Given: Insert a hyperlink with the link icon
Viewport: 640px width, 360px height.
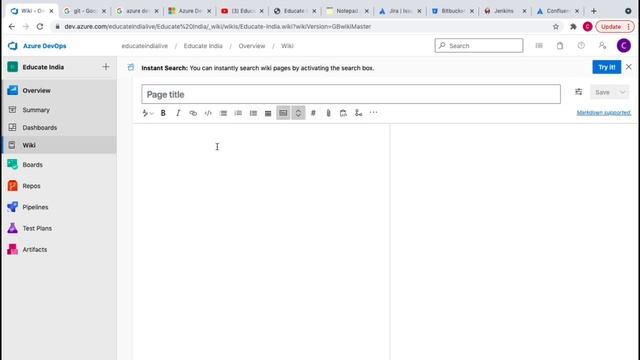Looking at the screenshot, I should (x=193, y=113).
